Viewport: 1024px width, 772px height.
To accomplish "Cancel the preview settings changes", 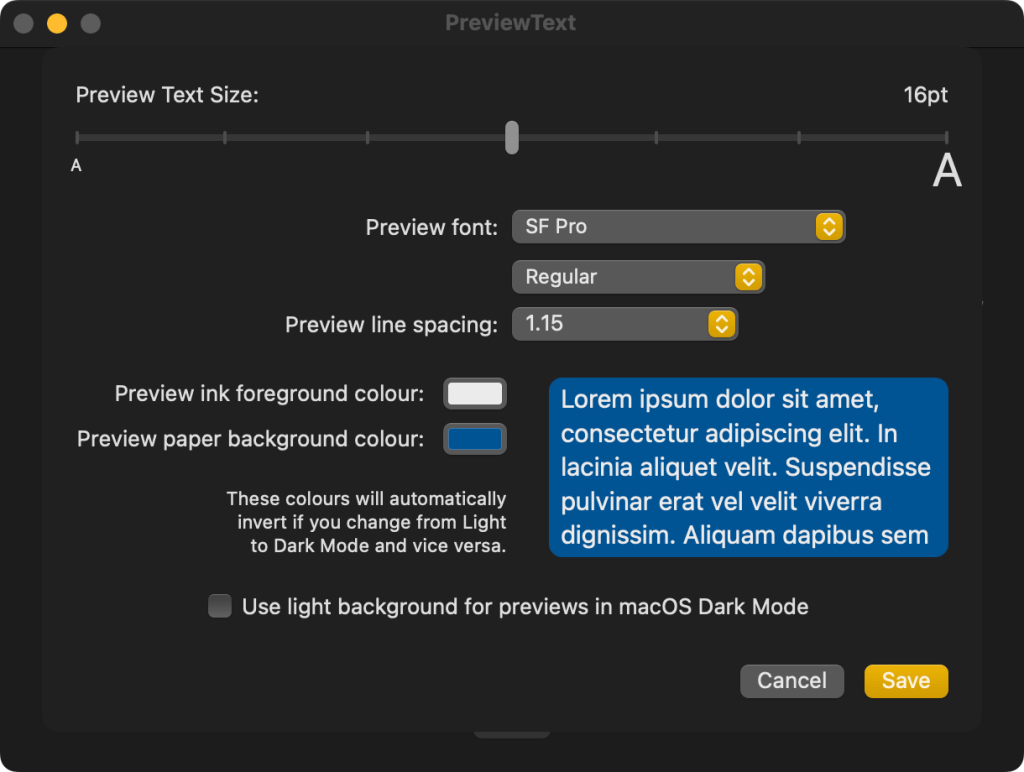I will pos(792,680).
